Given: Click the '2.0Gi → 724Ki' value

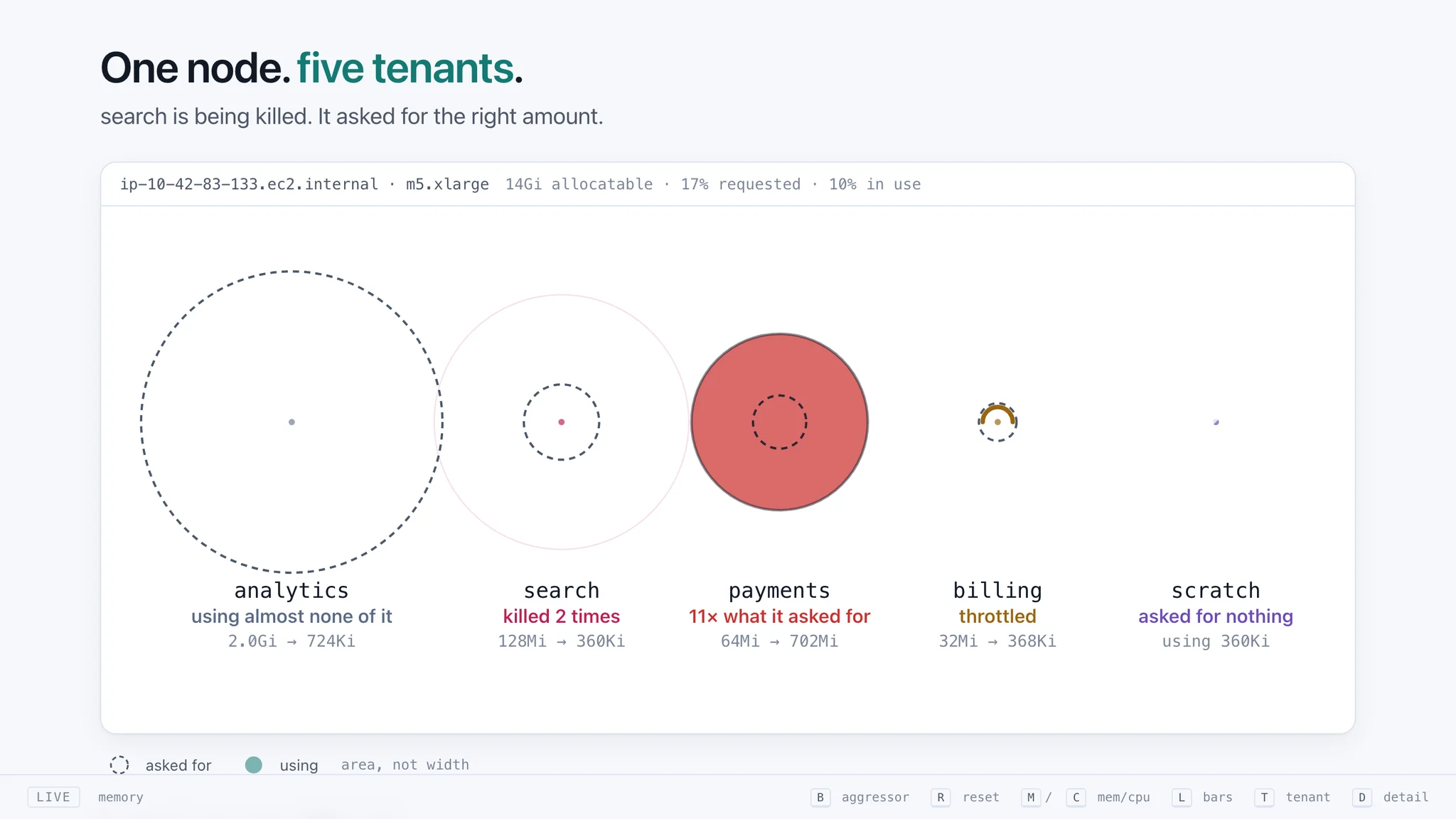Looking at the screenshot, I should [x=291, y=641].
